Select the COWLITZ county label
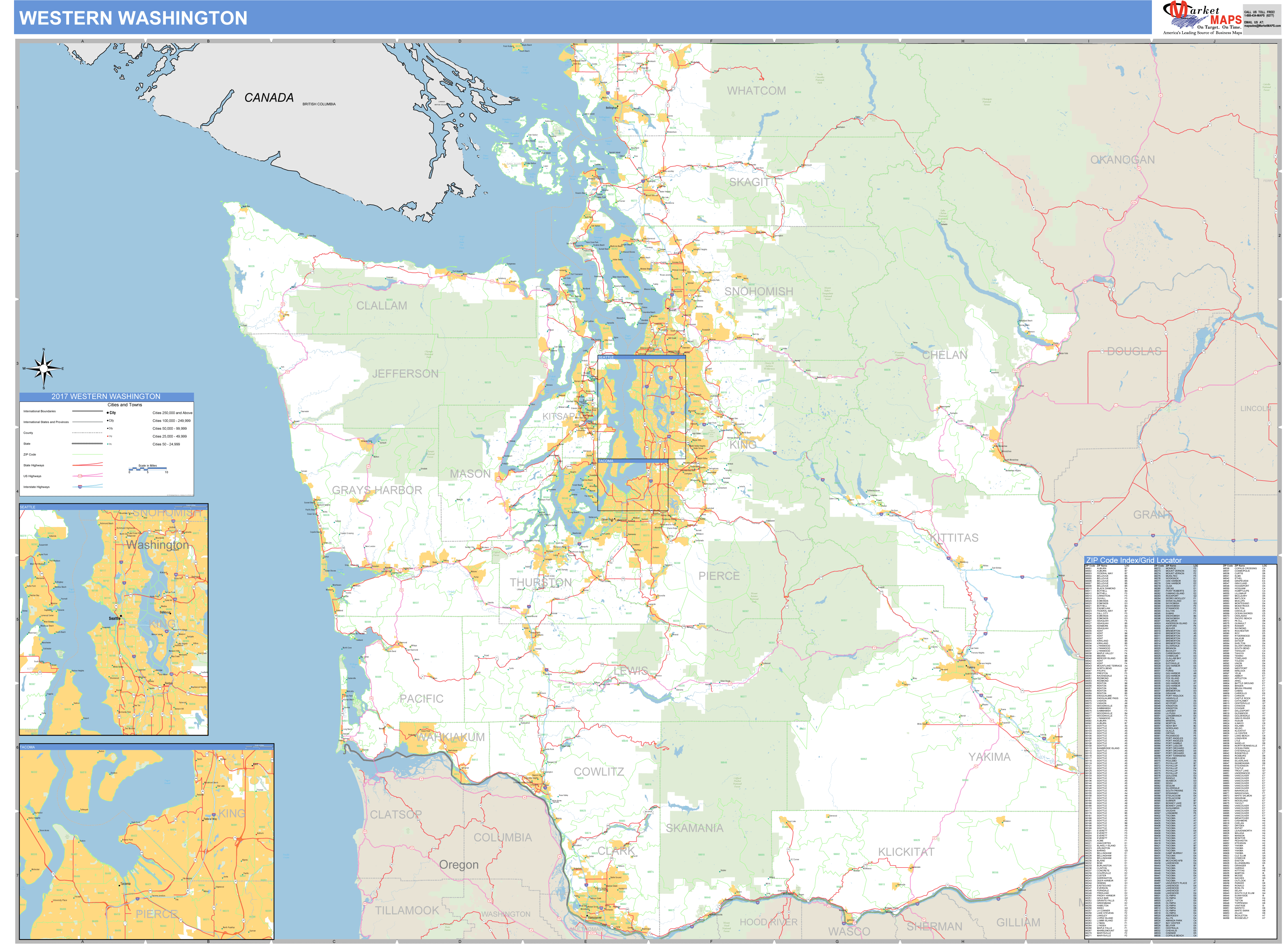Image resolution: width=1288 pixels, height=945 pixels. pos(599,772)
